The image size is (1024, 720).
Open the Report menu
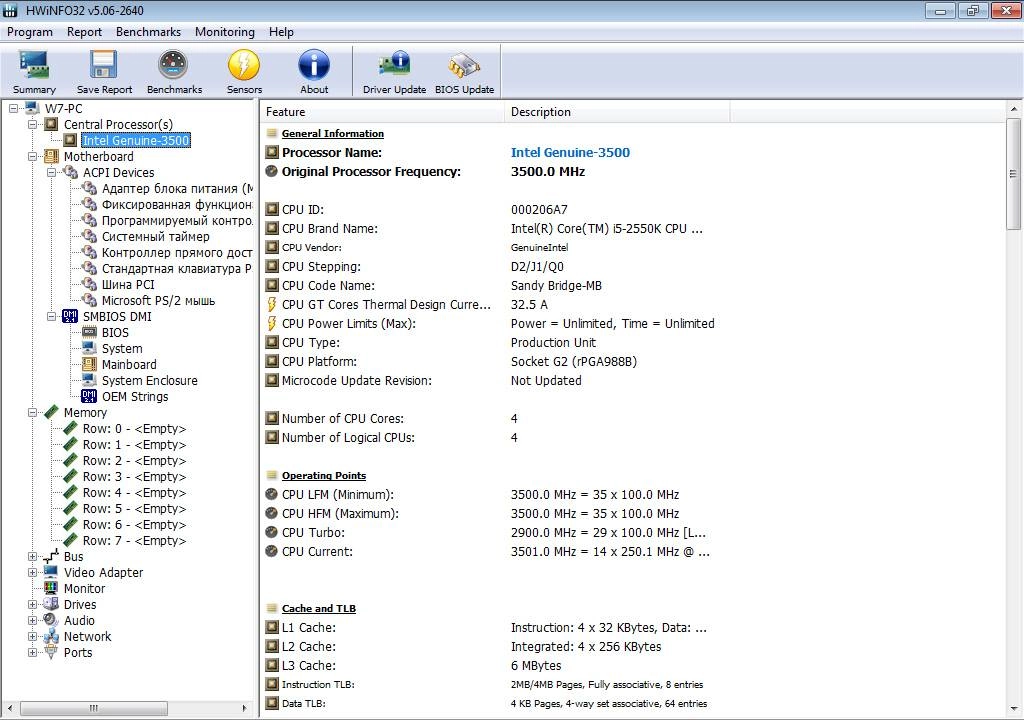coord(84,31)
